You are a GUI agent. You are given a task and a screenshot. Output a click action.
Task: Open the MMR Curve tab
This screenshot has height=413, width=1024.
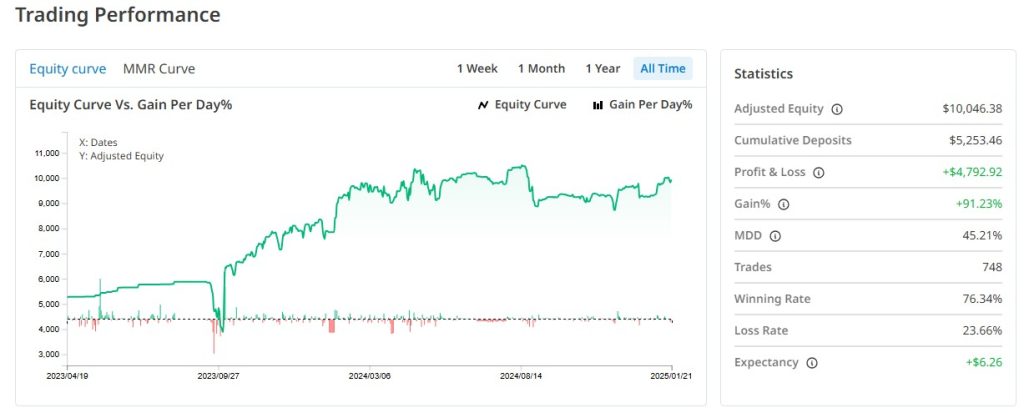159,69
